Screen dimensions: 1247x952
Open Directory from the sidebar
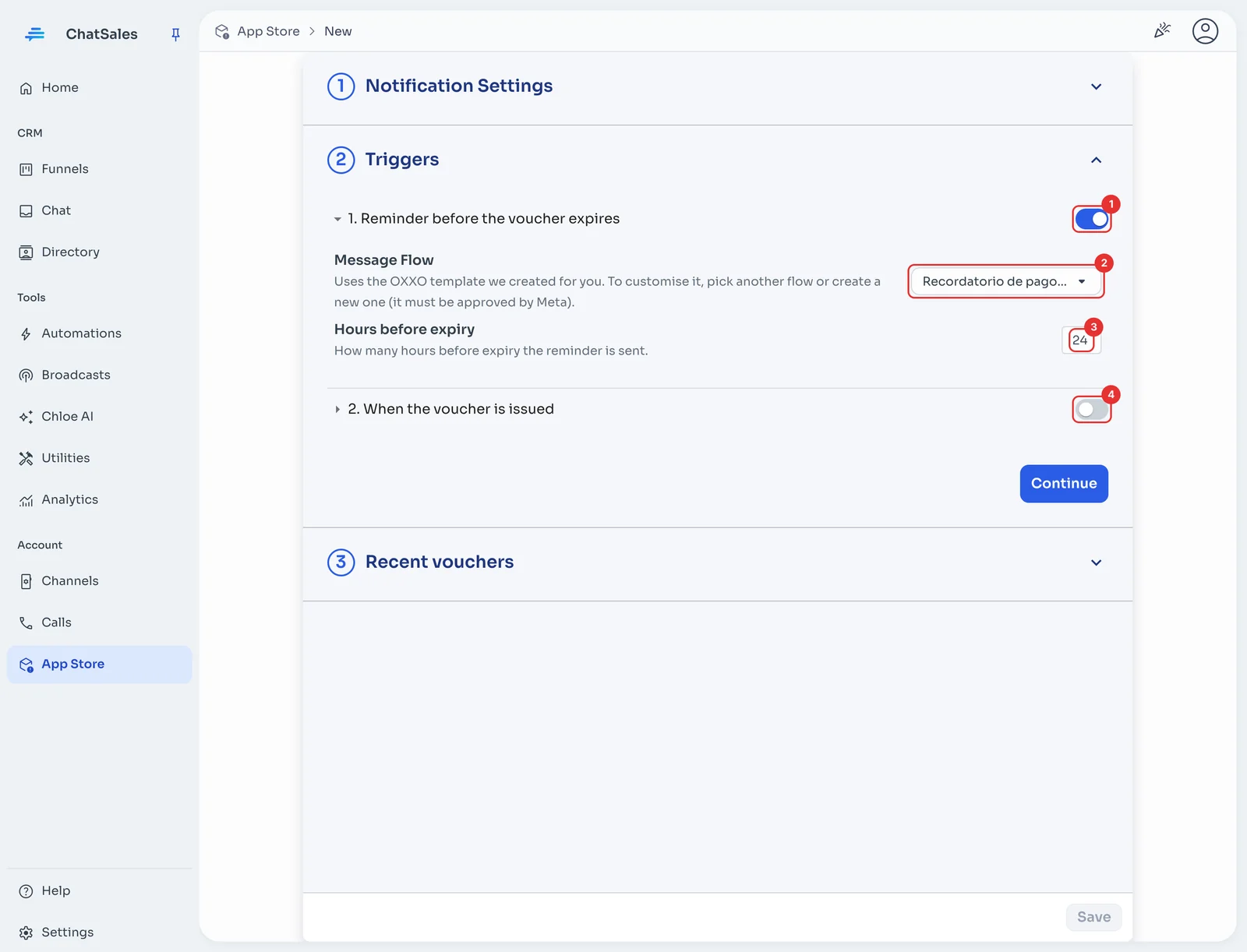pos(100,252)
